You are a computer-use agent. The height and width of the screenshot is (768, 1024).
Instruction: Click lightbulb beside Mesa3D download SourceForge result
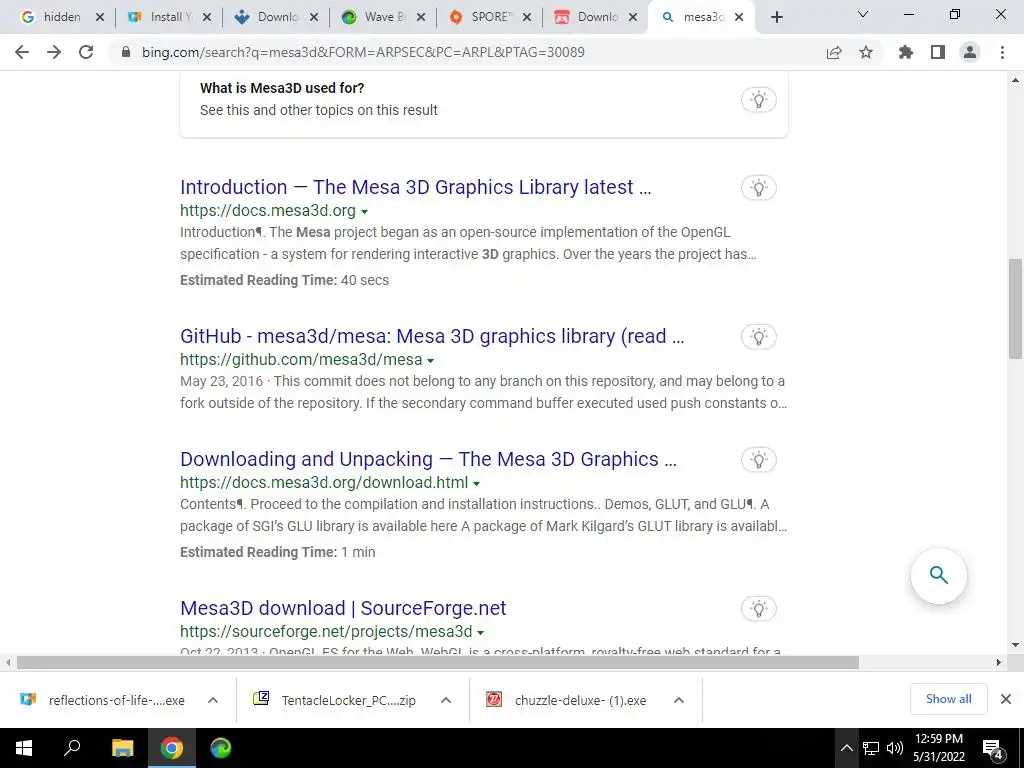click(x=759, y=609)
